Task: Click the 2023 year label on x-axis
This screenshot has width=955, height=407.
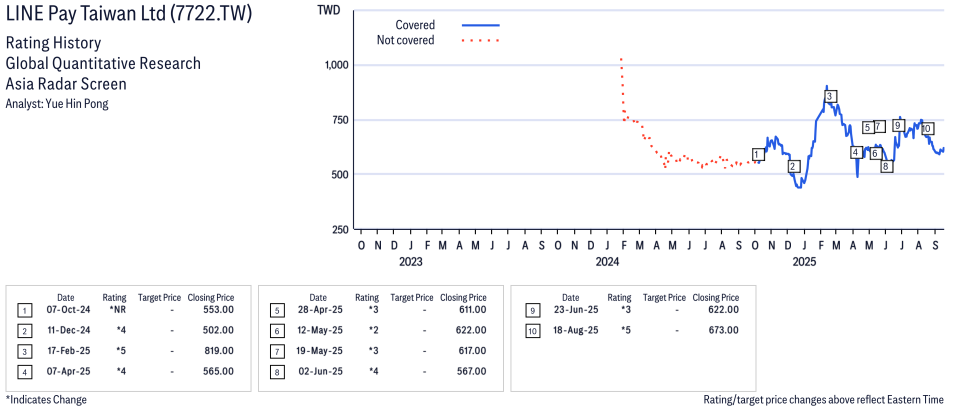Action: (x=410, y=262)
